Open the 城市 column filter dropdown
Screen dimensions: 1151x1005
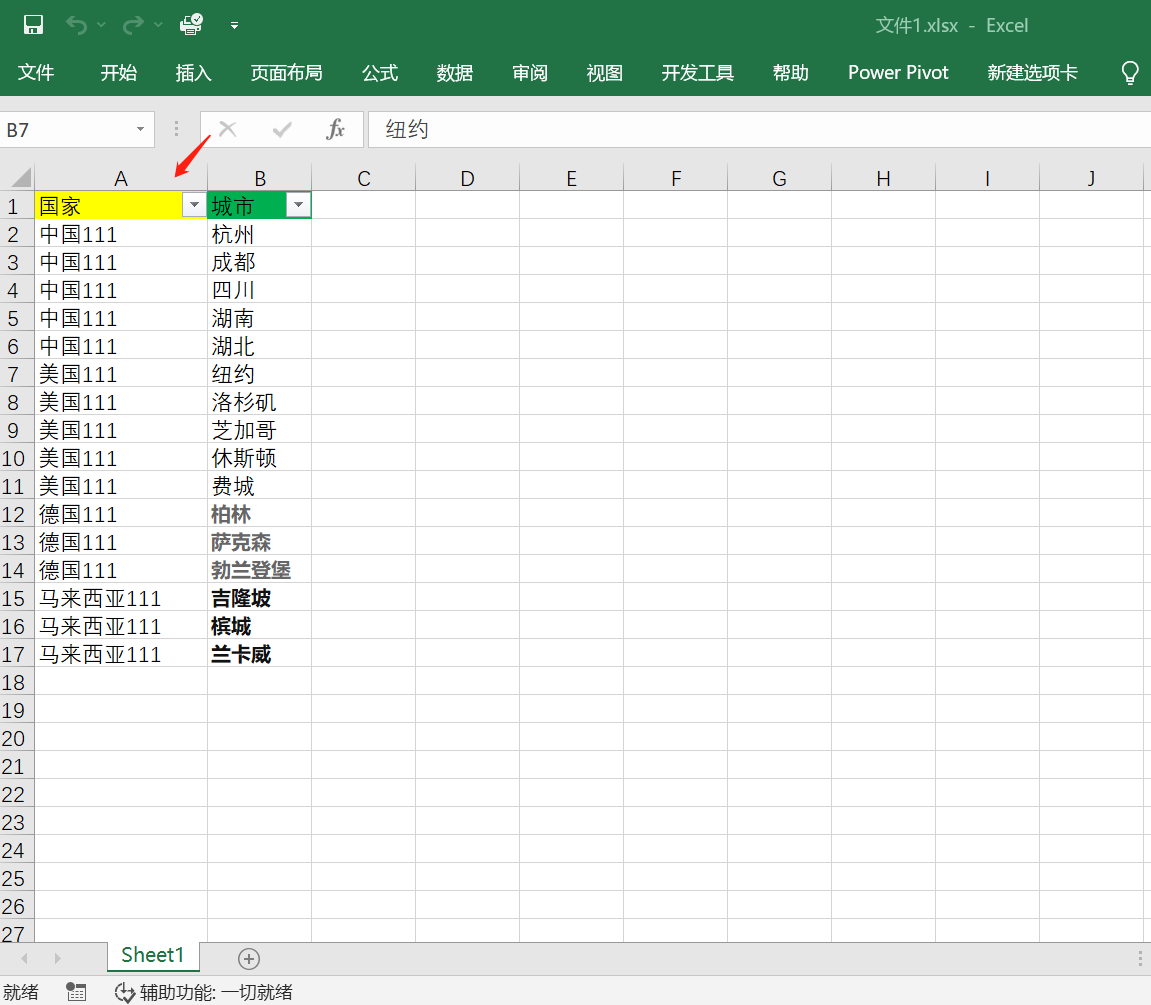tap(298, 205)
